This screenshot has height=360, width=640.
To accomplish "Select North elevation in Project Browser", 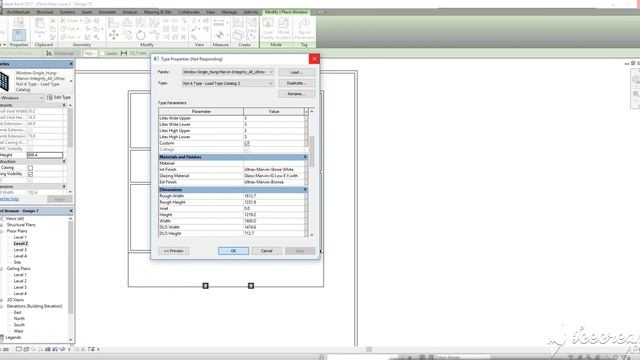I will tap(19, 319).
